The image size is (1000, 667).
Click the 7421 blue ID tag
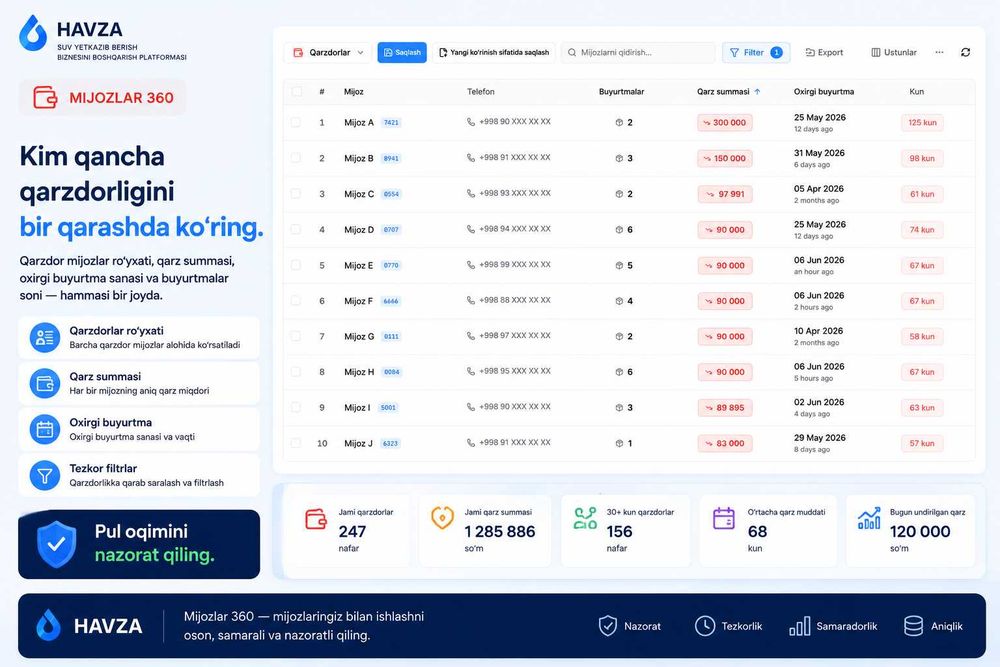tap(391, 122)
